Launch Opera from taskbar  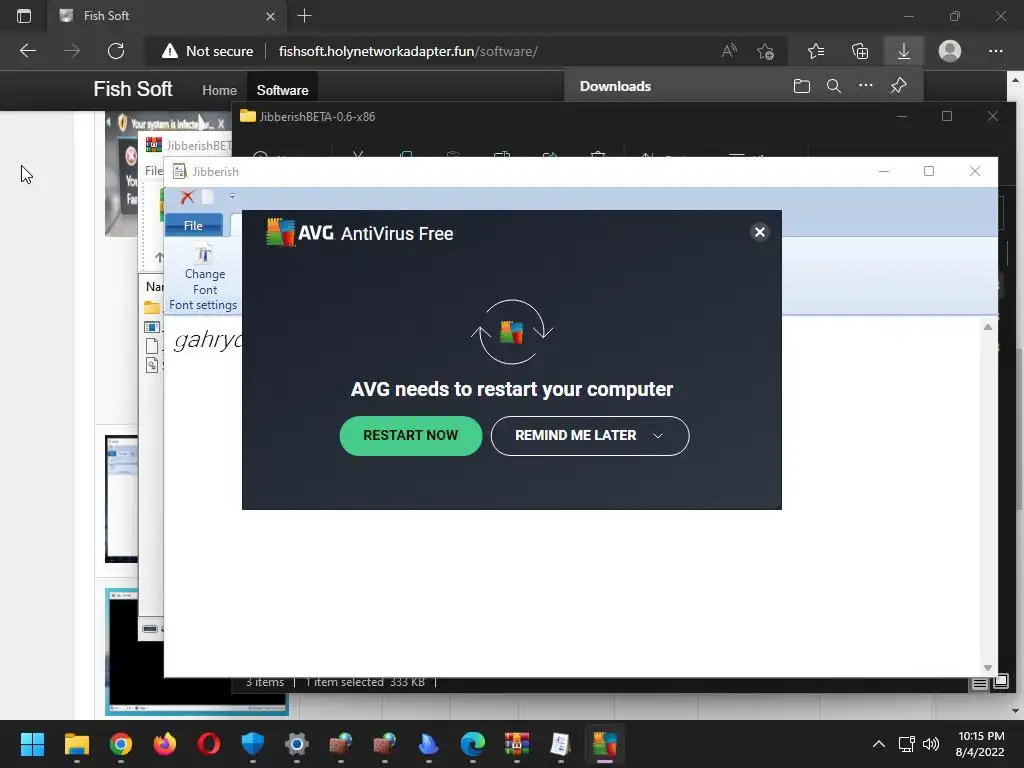209,744
